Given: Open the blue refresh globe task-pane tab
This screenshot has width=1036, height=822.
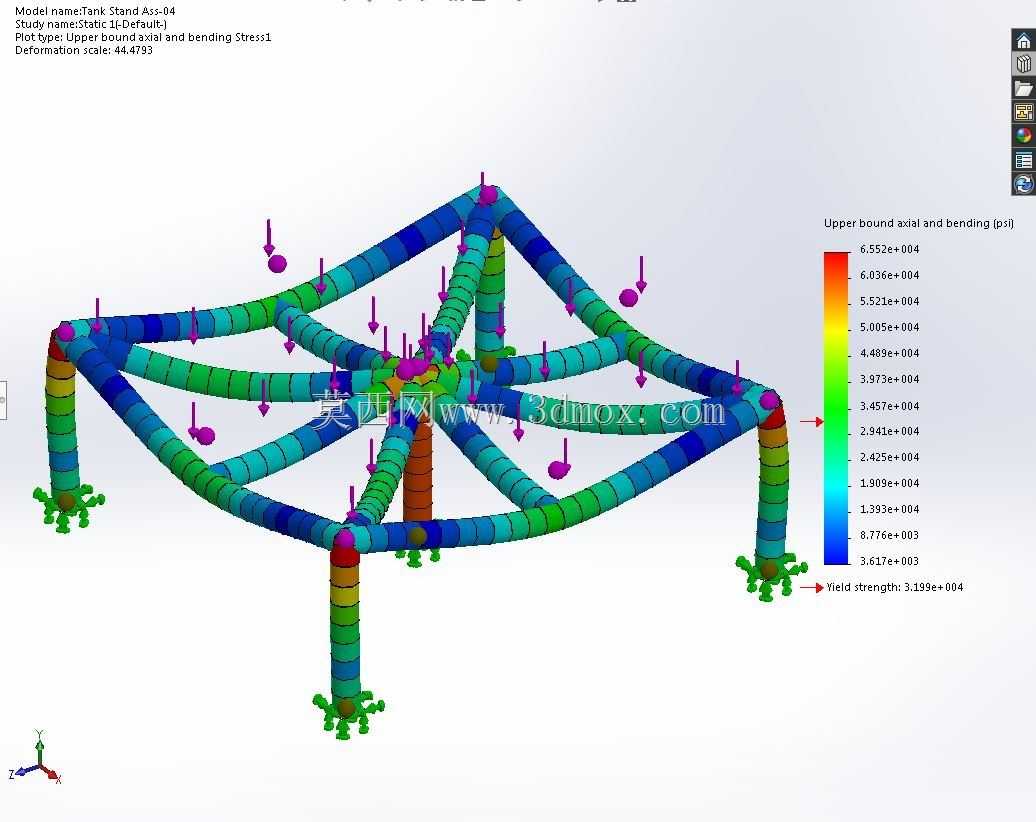Looking at the screenshot, I should point(1023,184).
